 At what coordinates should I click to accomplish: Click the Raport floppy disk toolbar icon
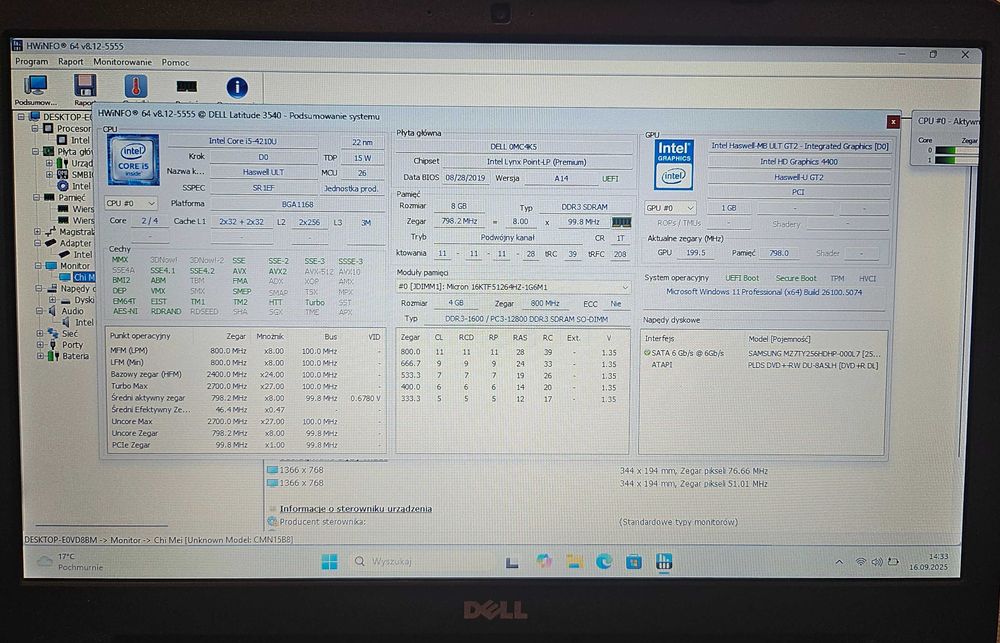click(85, 85)
